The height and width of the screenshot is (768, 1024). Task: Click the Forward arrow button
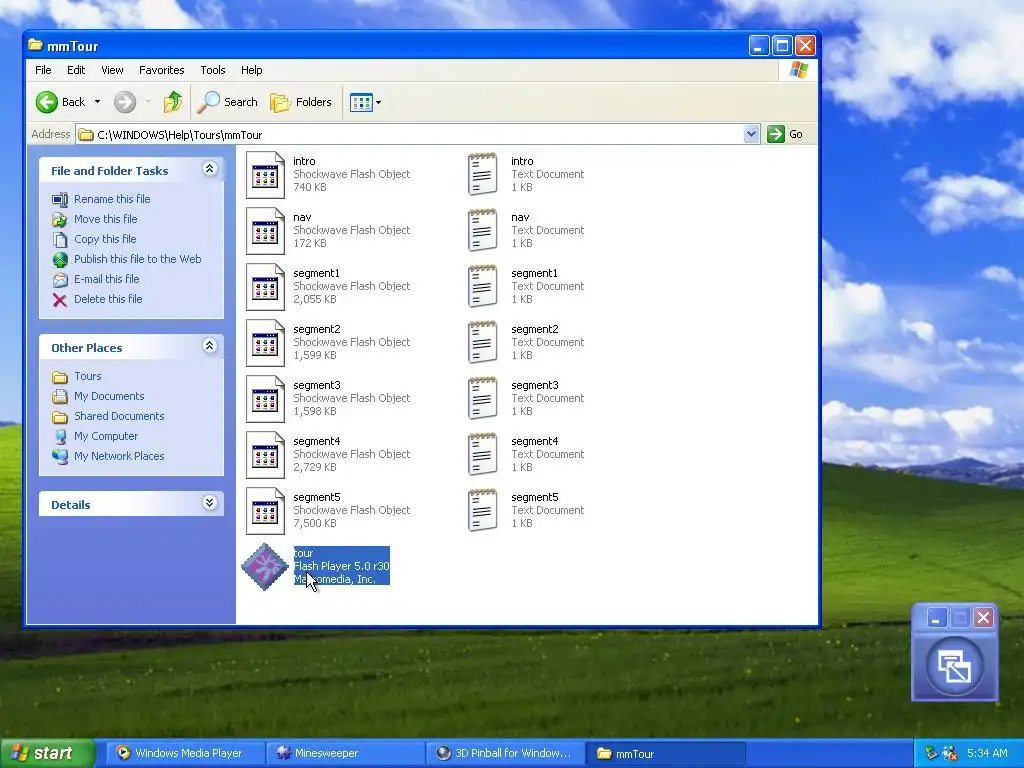point(125,102)
